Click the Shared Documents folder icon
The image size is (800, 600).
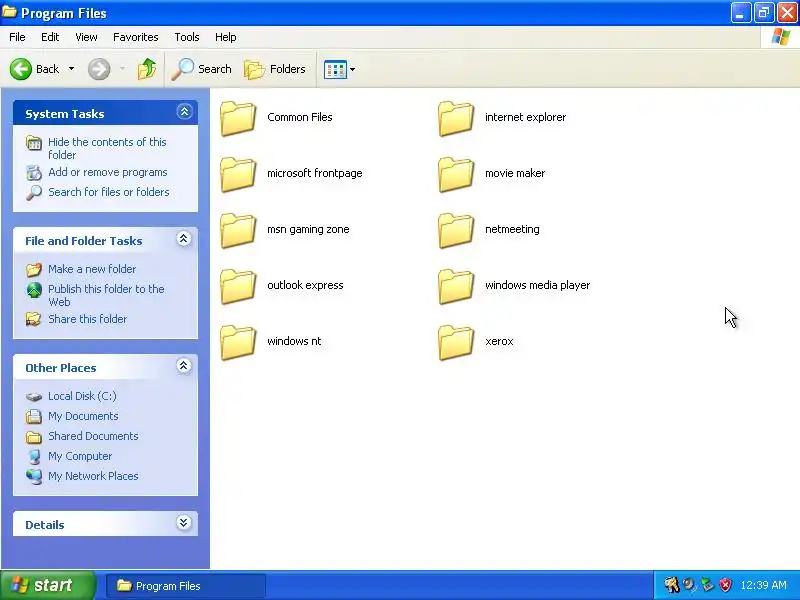coord(34,437)
